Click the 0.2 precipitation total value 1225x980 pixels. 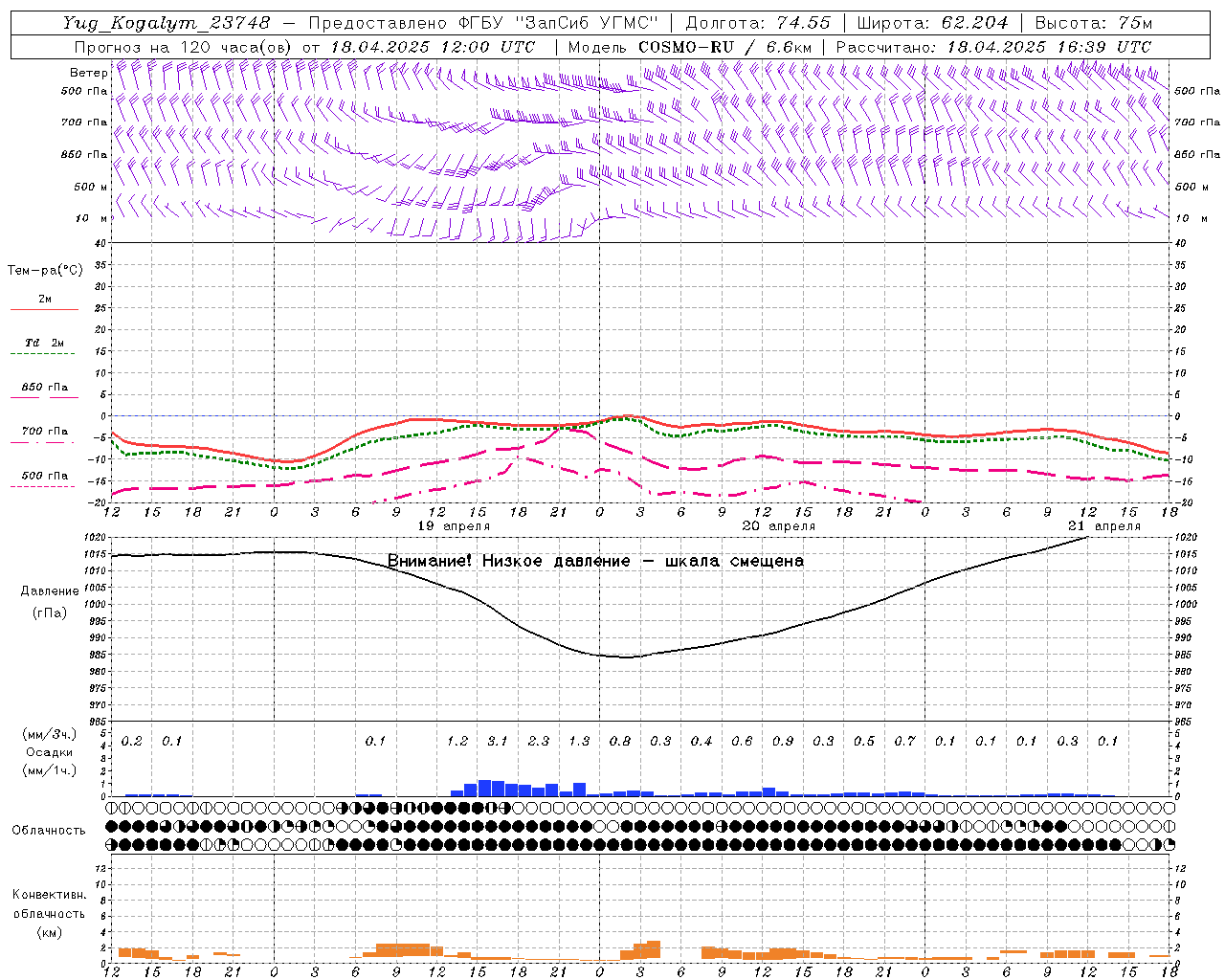pos(132,742)
